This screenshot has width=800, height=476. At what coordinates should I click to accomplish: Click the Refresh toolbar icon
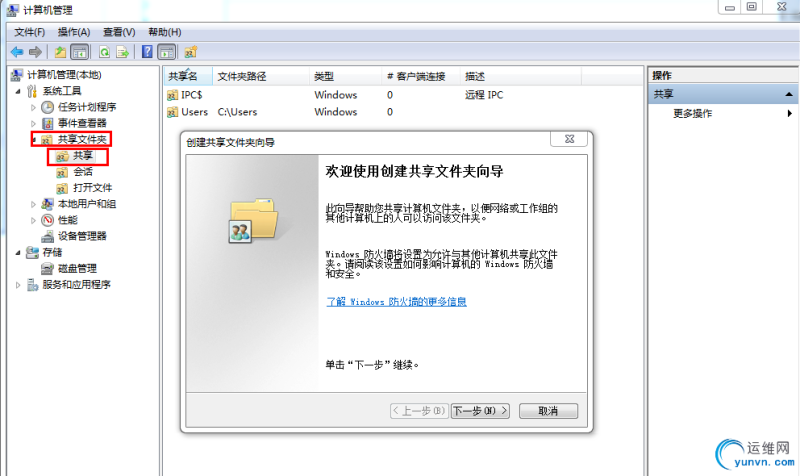click(103, 52)
